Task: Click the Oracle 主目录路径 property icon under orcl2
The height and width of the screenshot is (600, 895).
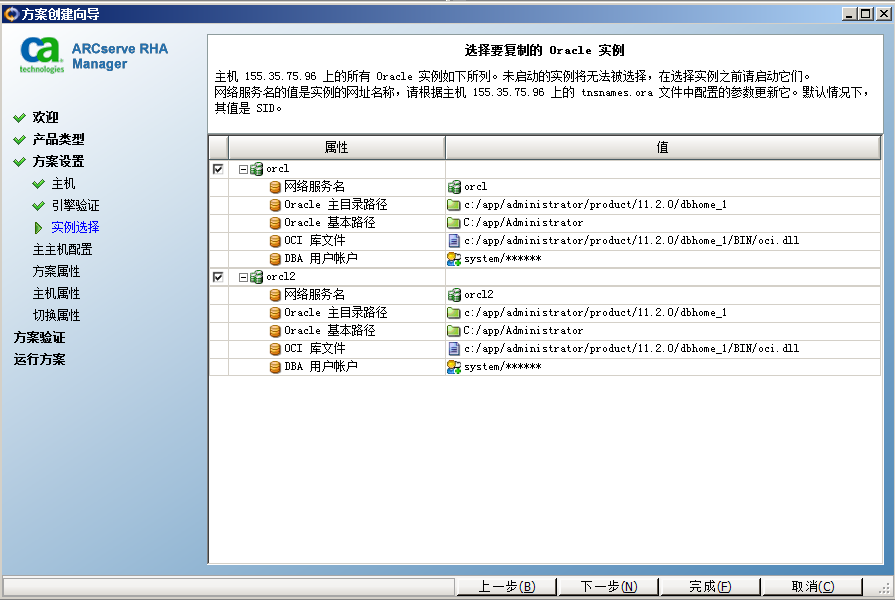Action: pos(275,313)
